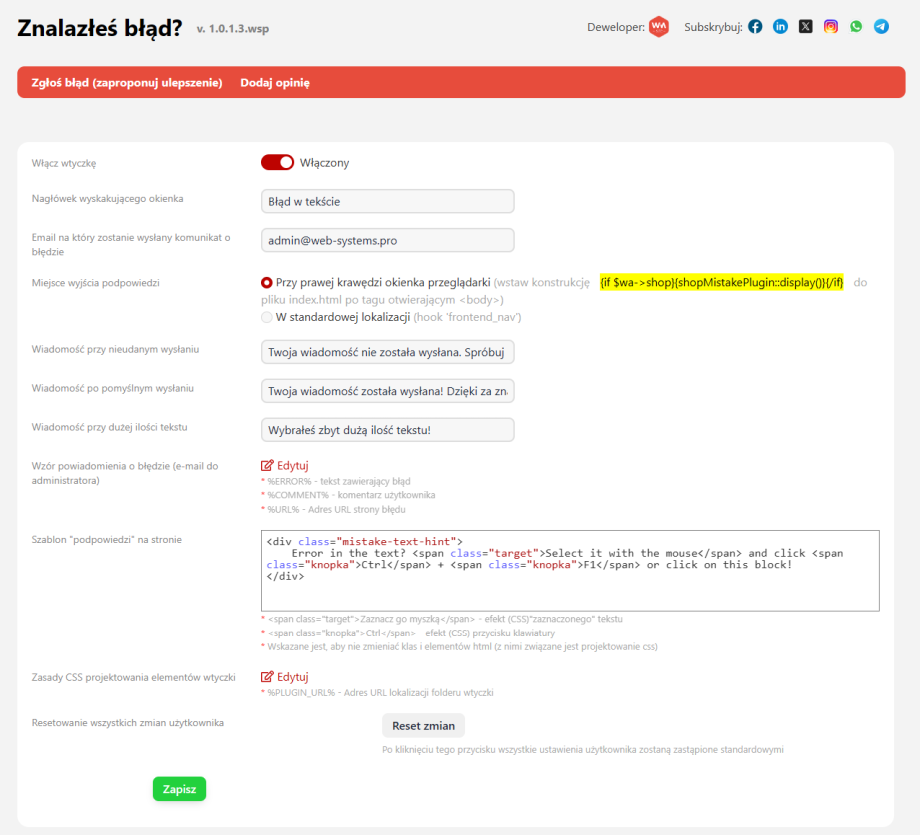Select 'Przy prawej krawędzi okienka przeglądarki' radio

tap(267, 283)
